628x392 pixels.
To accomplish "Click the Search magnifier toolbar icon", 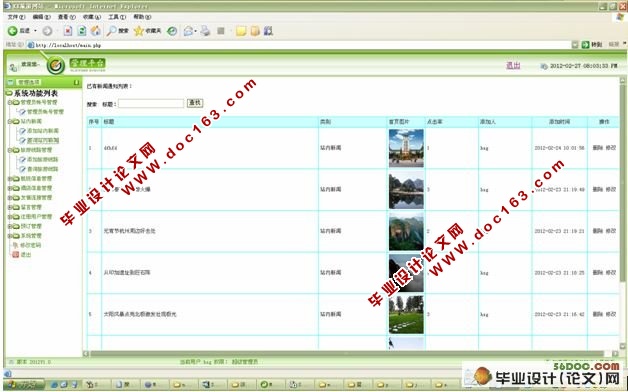I will [x=111, y=31].
